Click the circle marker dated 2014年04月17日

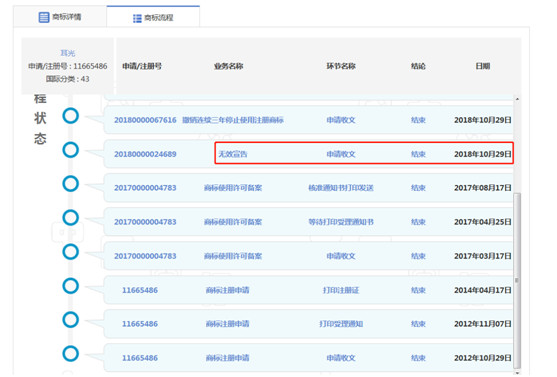click(x=71, y=286)
